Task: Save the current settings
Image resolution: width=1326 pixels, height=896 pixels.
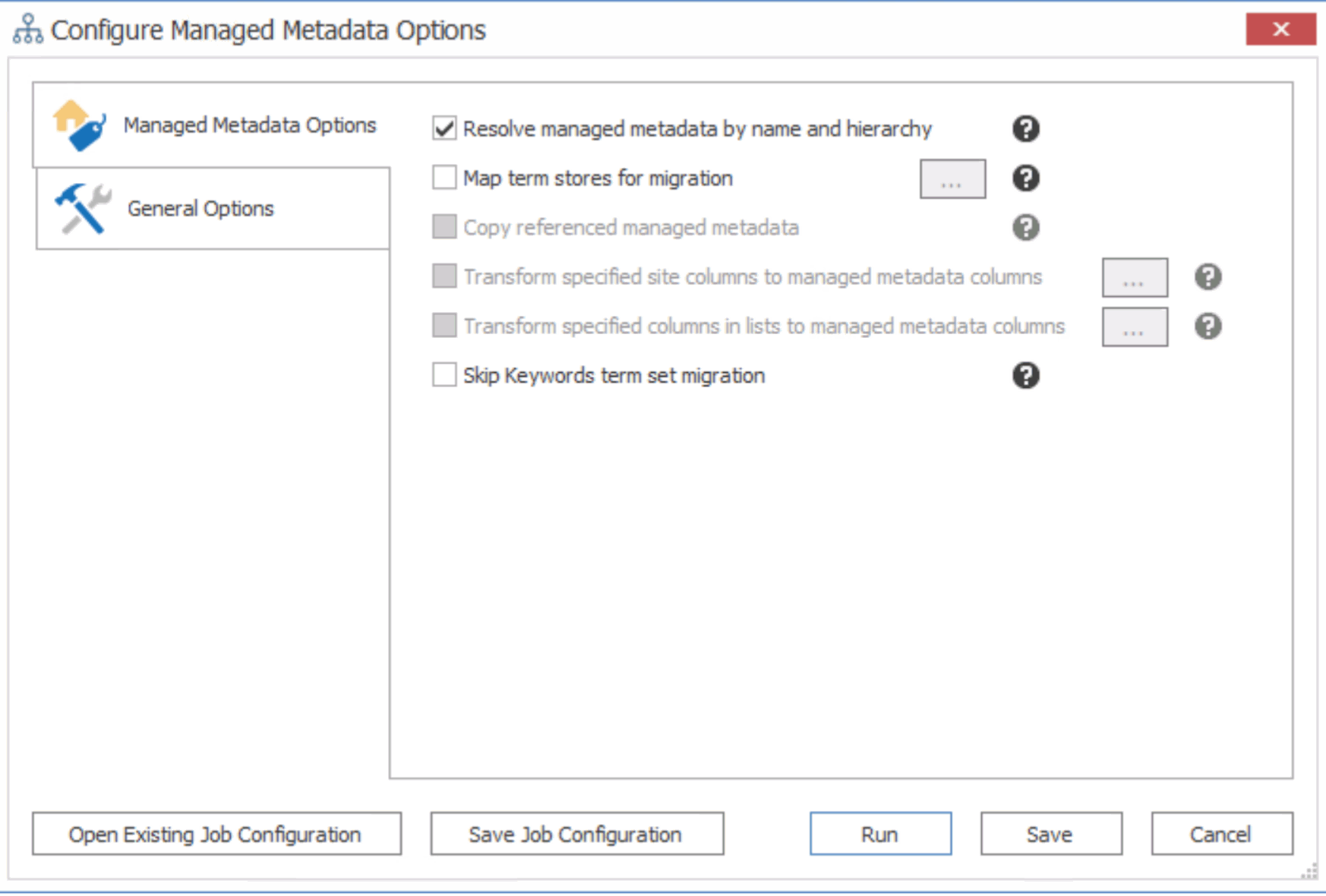Action: point(1050,834)
